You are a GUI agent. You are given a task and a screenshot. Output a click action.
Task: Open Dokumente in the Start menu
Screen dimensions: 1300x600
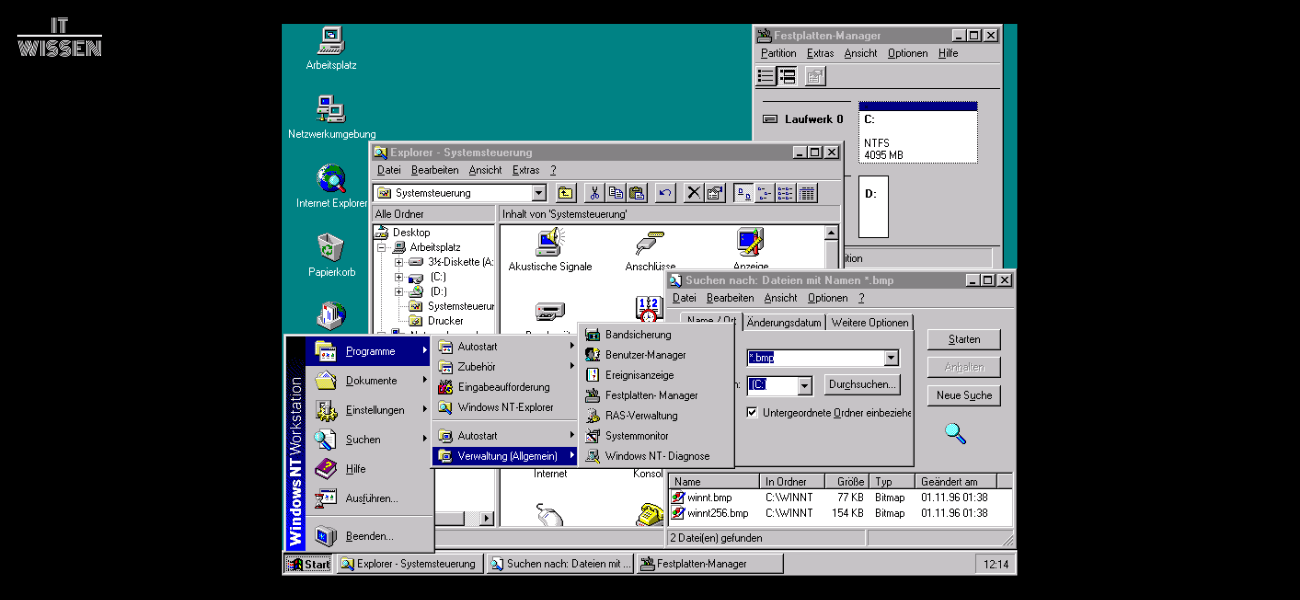point(370,381)
